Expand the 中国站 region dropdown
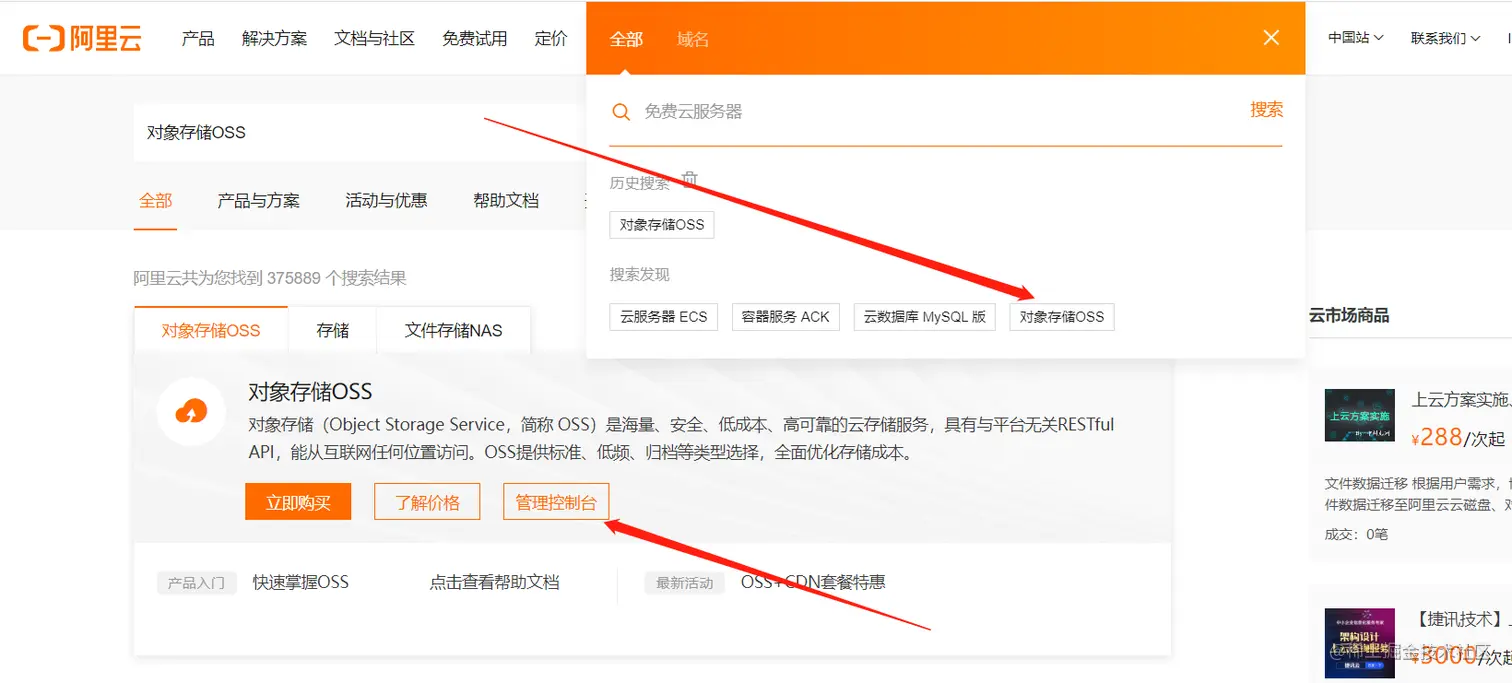 tap(1355, 38)
